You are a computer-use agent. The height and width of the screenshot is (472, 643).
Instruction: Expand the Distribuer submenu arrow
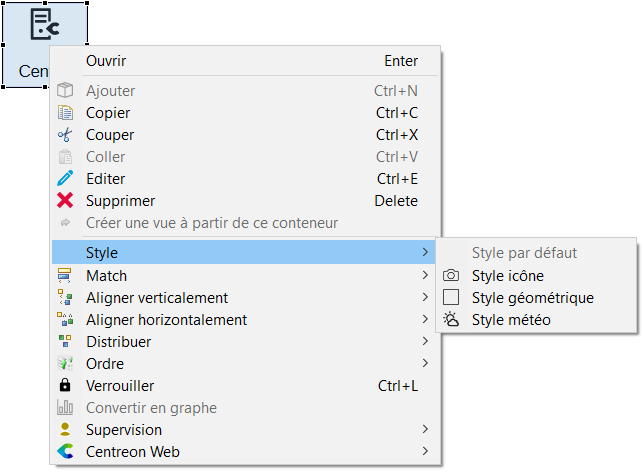click(426, 342)
